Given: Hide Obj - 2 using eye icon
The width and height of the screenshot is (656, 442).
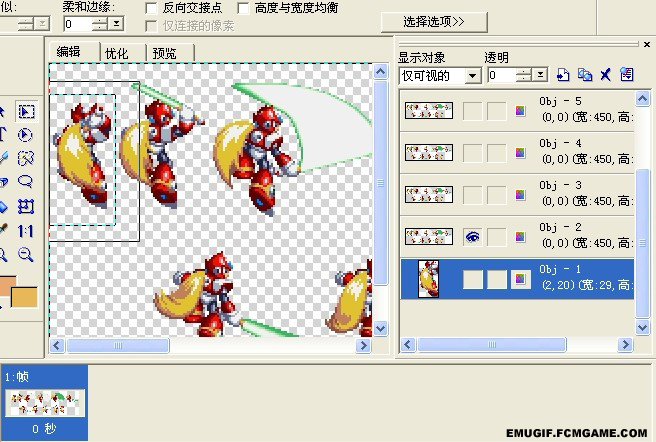Looking at the screenshot, I should pyautogui.click(x=473, y=237).
